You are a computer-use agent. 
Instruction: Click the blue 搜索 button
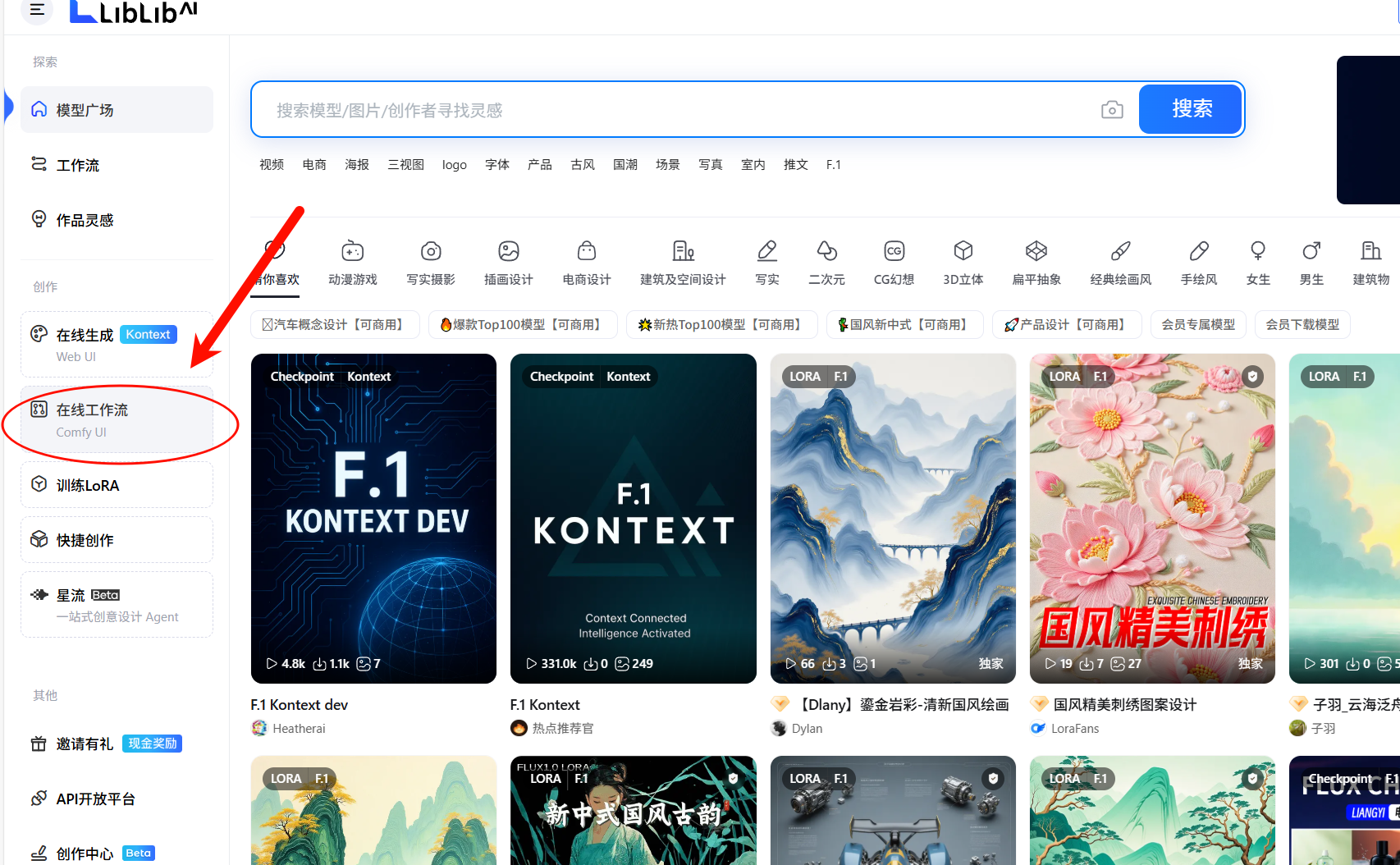point(1191,109)
